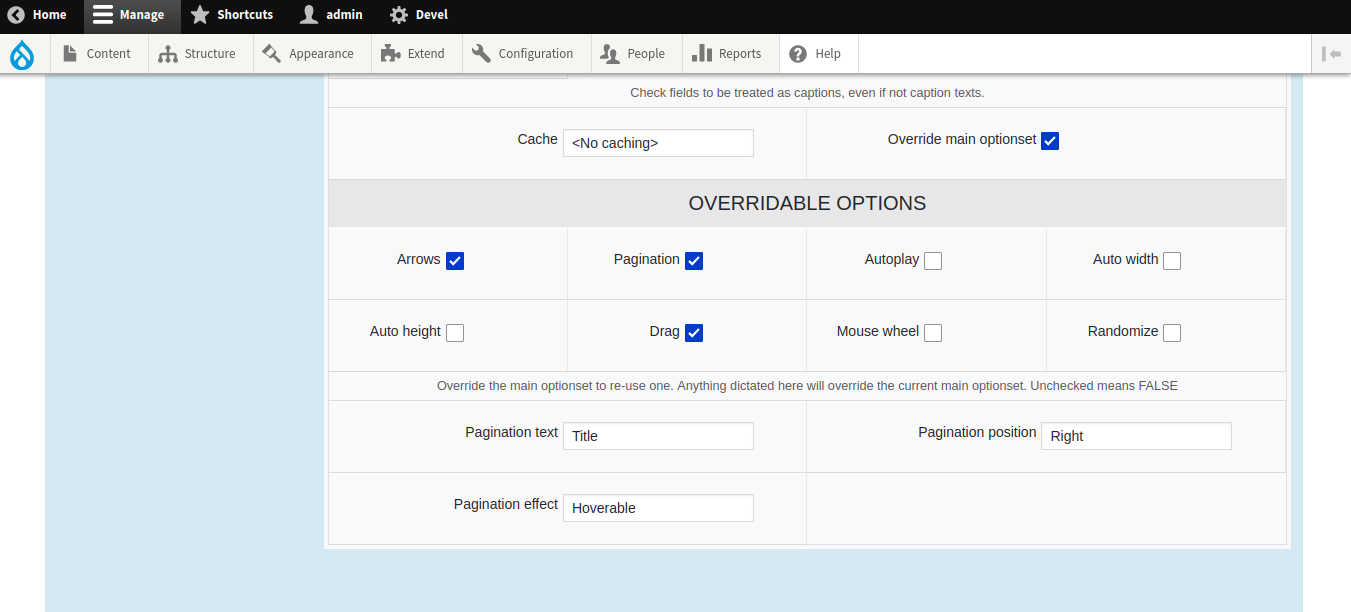The width and height of the screenshot is (1351, 612).
Task: Open the Pagination effect dropdown
Action: pyautogui.click(x=658, y=508)
